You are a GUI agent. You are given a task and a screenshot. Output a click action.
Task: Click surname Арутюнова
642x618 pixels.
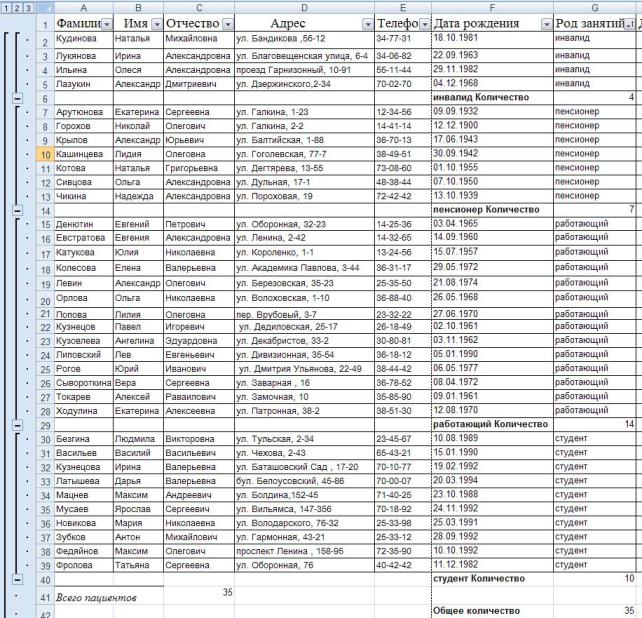click(81, 112)
